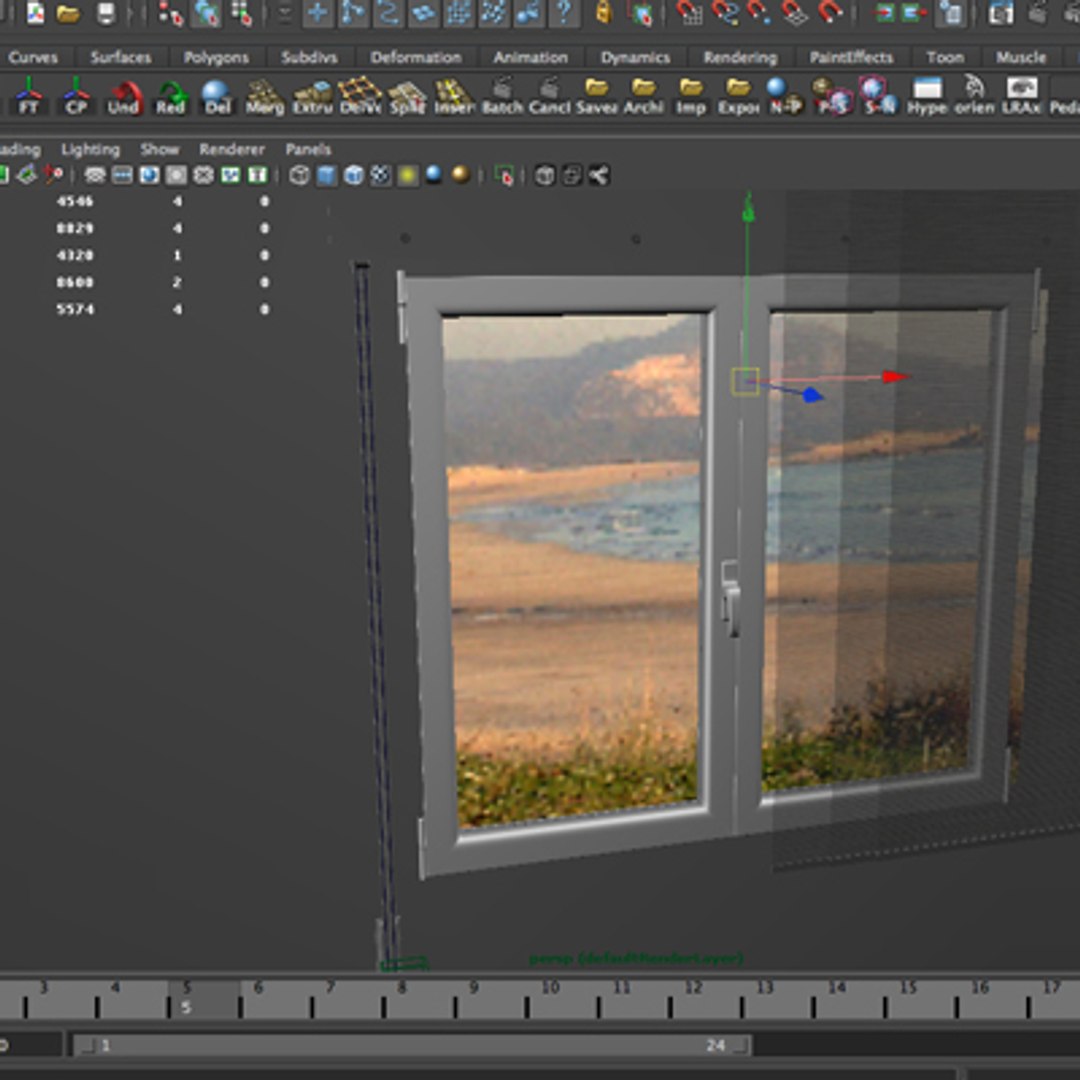Switch to the Polygons shelf tab
The image size is (1080, 1080).
(216, 57)
